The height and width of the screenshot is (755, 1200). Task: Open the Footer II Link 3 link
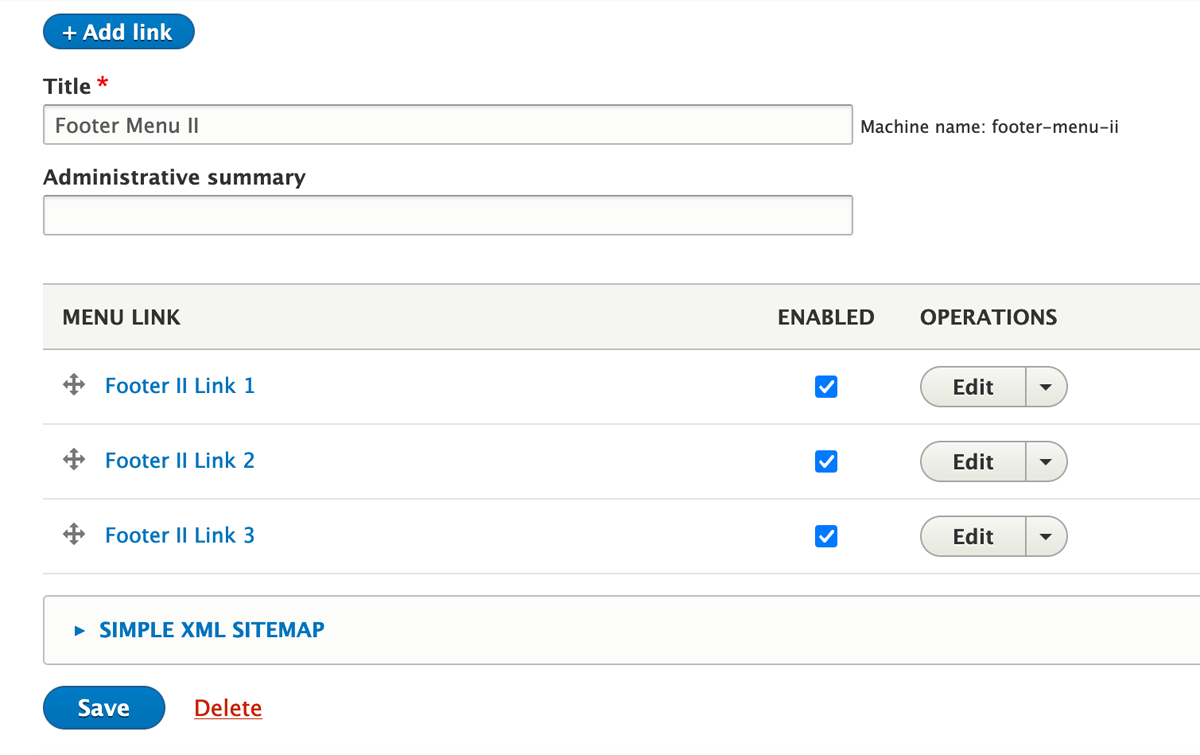click(180, 535)
